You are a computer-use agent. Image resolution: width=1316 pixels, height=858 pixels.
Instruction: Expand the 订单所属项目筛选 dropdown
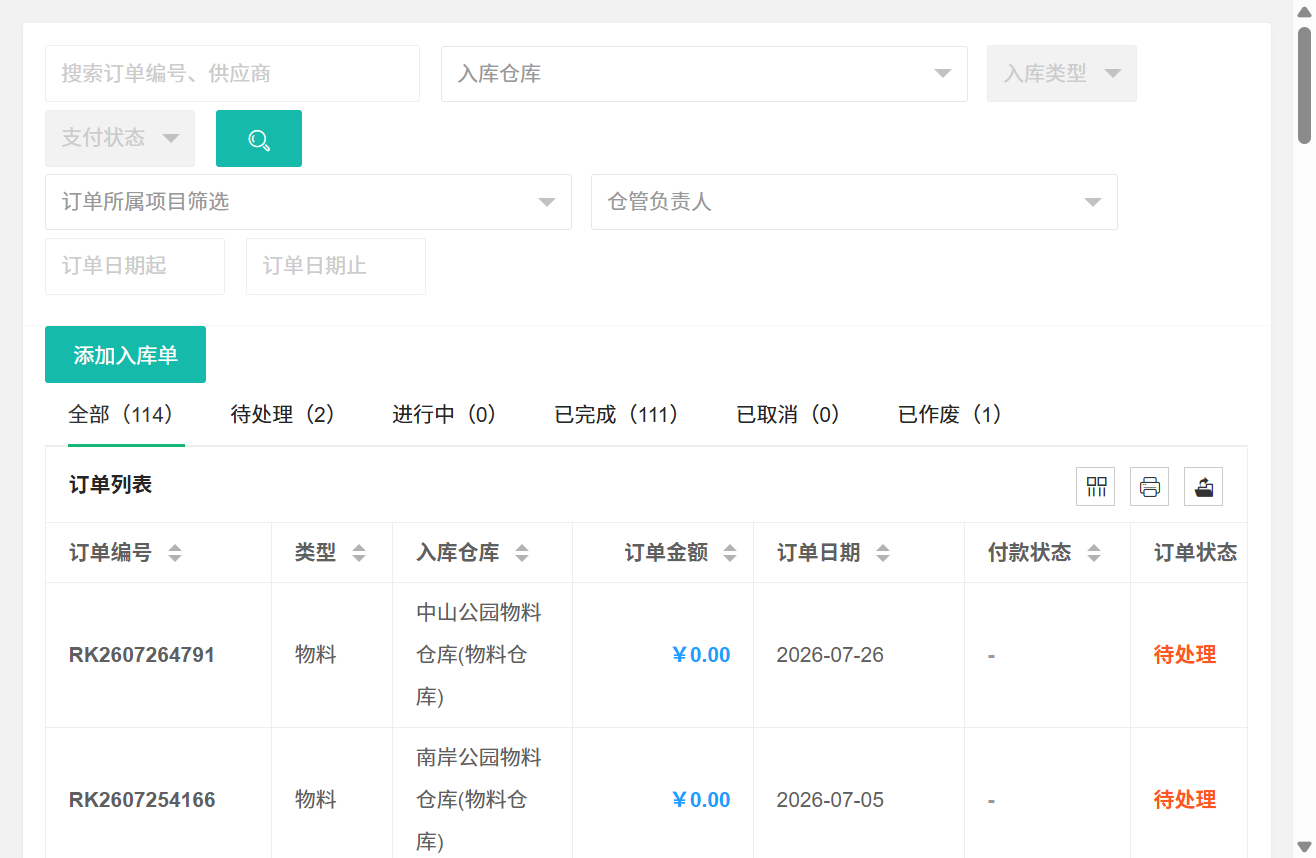click(308, 202)
